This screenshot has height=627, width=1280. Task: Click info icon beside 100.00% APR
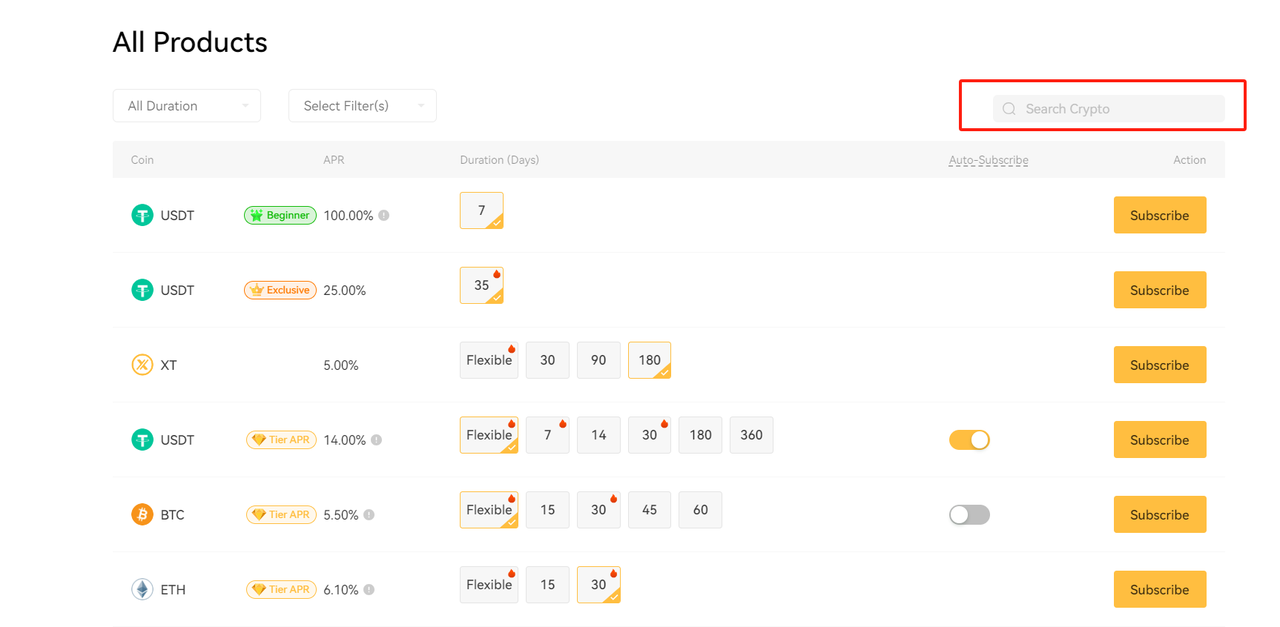(x=384, y=216)
